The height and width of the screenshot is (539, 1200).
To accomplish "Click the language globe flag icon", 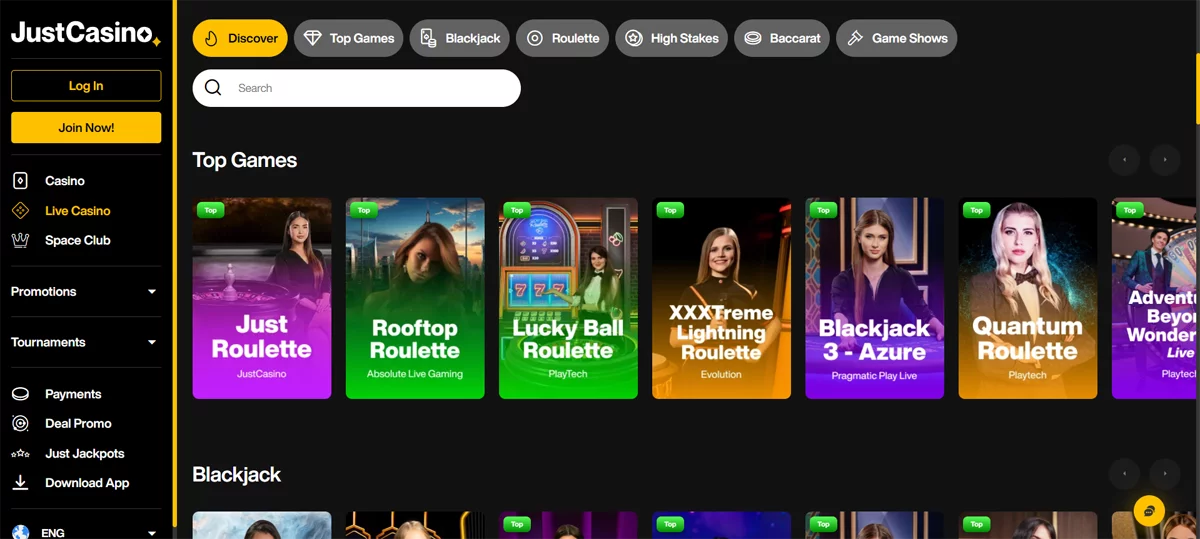I will [x=20, y=533].
